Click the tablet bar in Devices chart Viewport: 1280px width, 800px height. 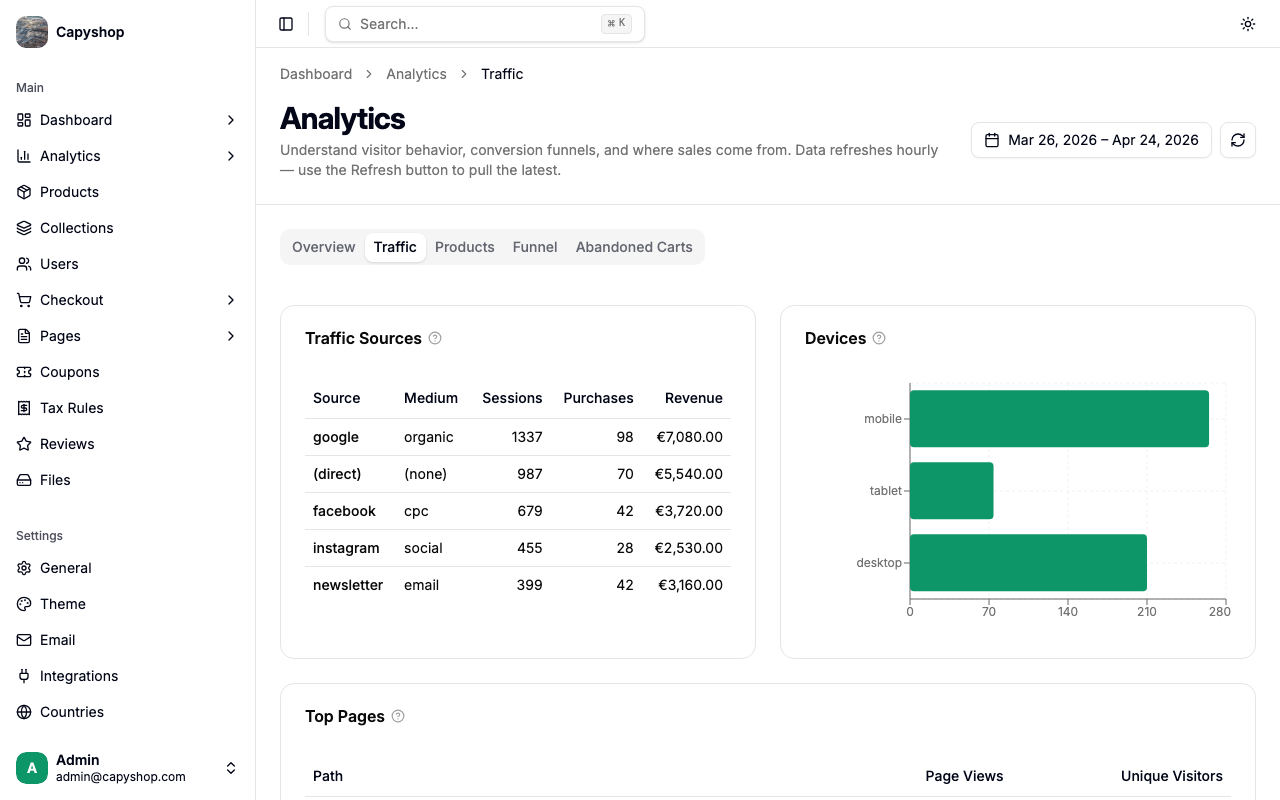(x=951, y=491)
